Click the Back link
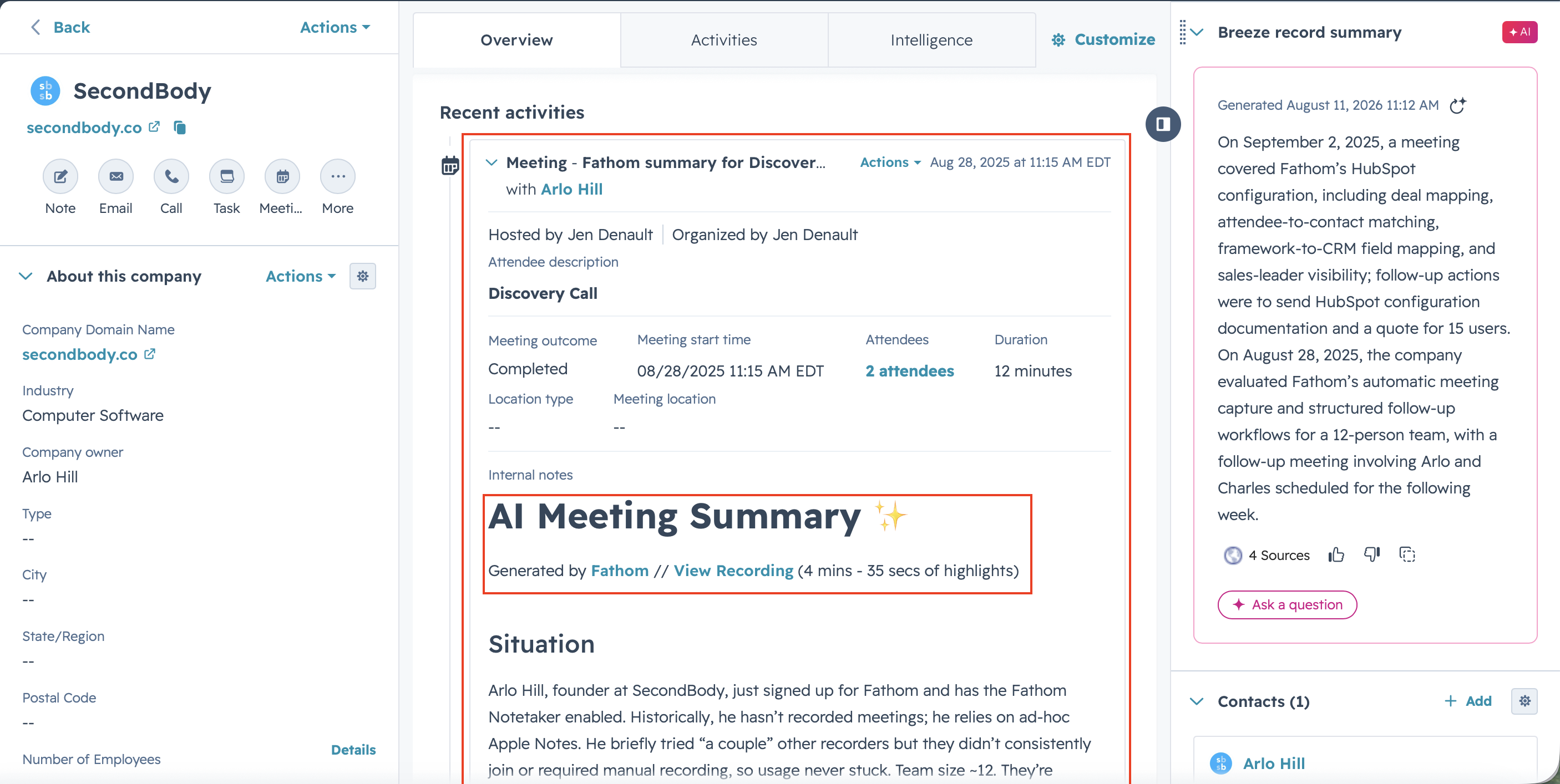The height and width of the screenshot is (784, 1560). point(72,27)
